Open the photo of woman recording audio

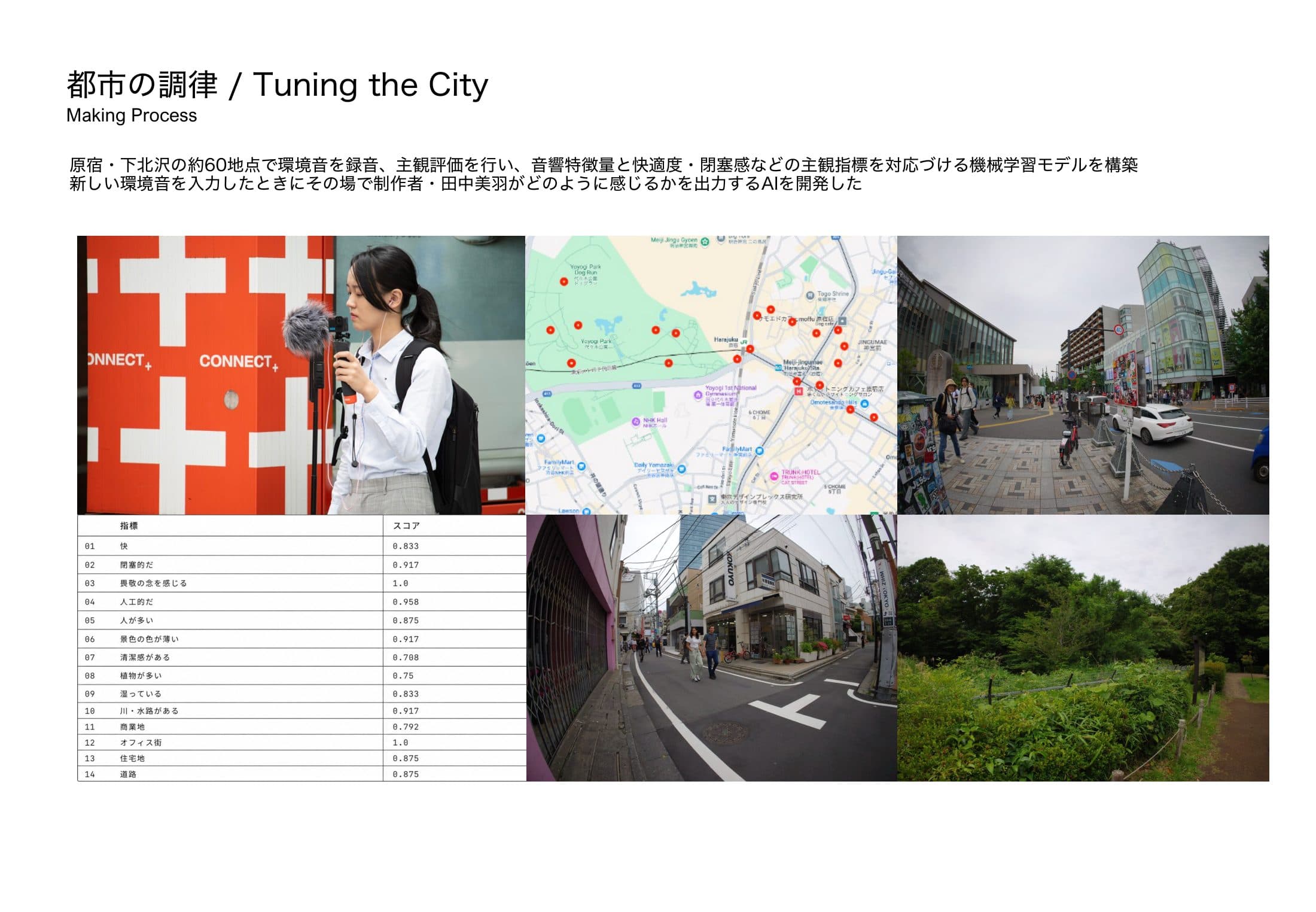pyautogui.click(x=301, y=375)
